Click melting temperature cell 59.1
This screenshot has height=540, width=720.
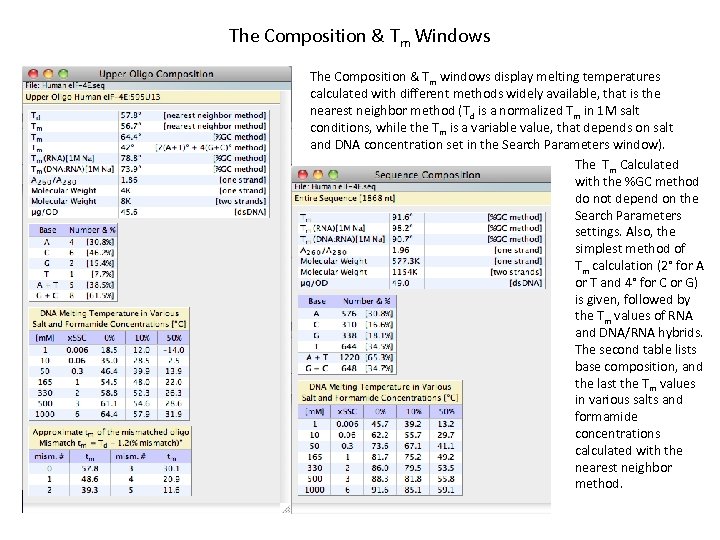446,489
